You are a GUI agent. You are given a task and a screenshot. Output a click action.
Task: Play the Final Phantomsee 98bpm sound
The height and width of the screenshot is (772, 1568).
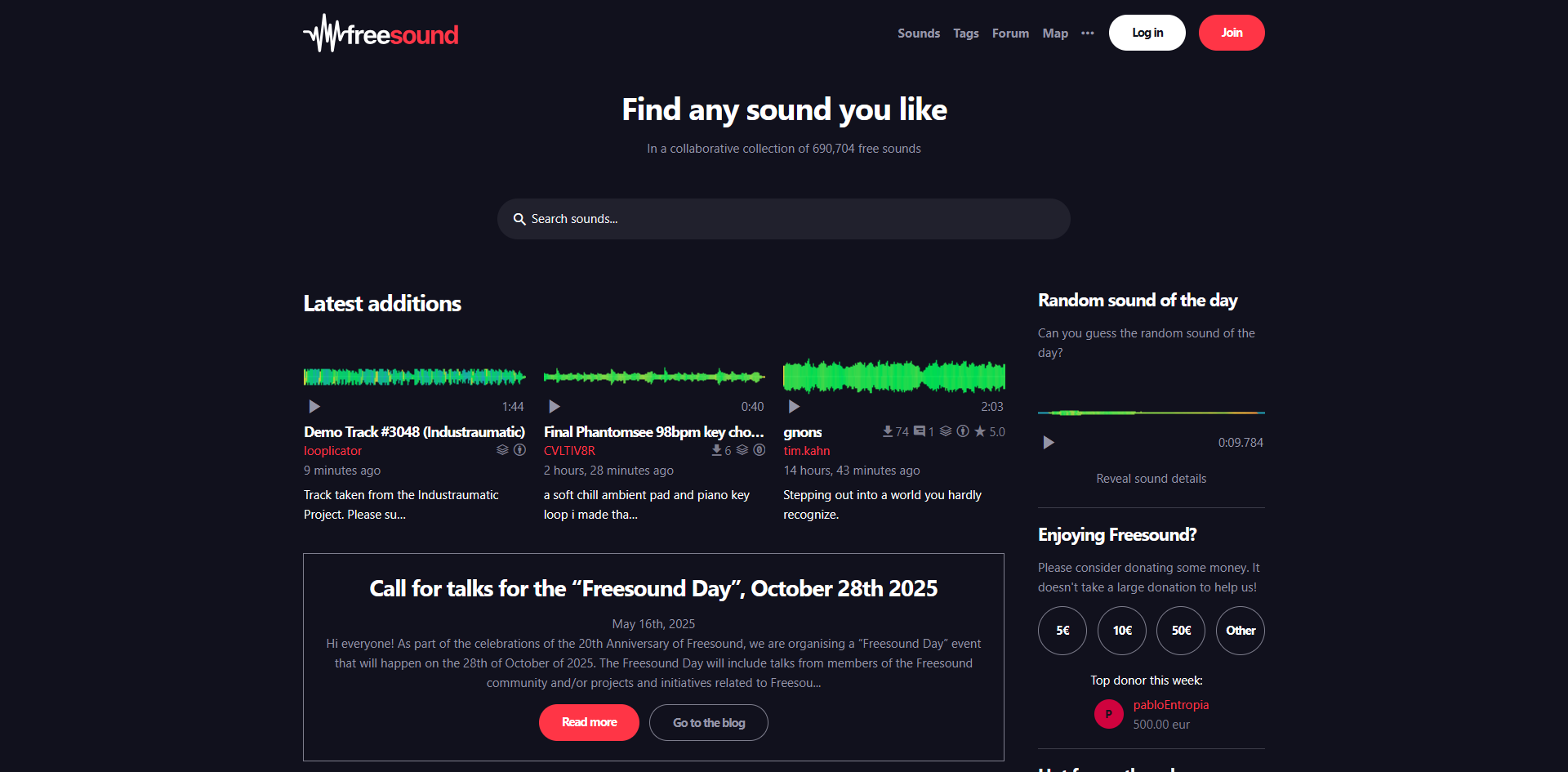(x=555, y=407)
